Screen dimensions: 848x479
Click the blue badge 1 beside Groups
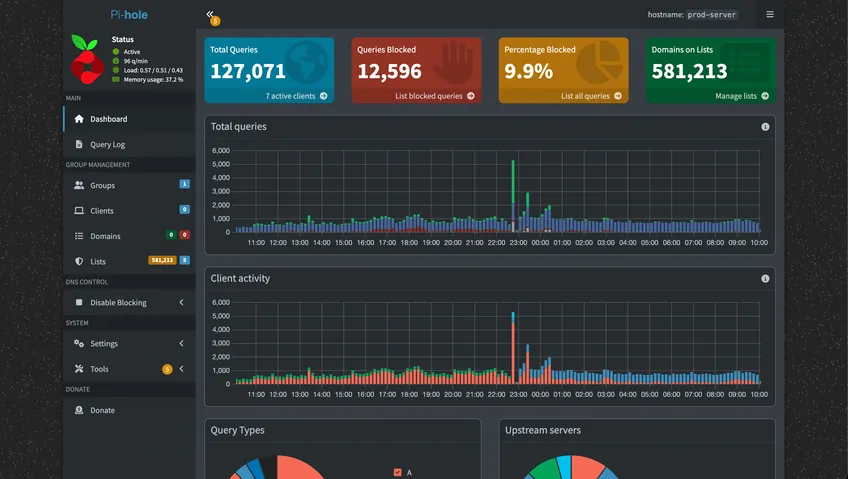[184, 184]
